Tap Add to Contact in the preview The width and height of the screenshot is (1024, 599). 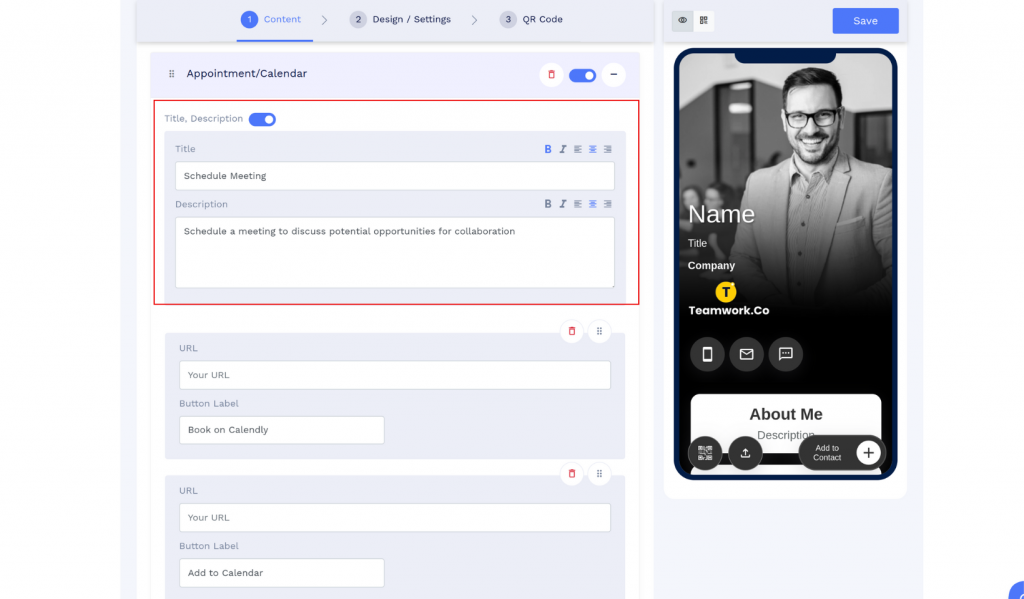842,453
